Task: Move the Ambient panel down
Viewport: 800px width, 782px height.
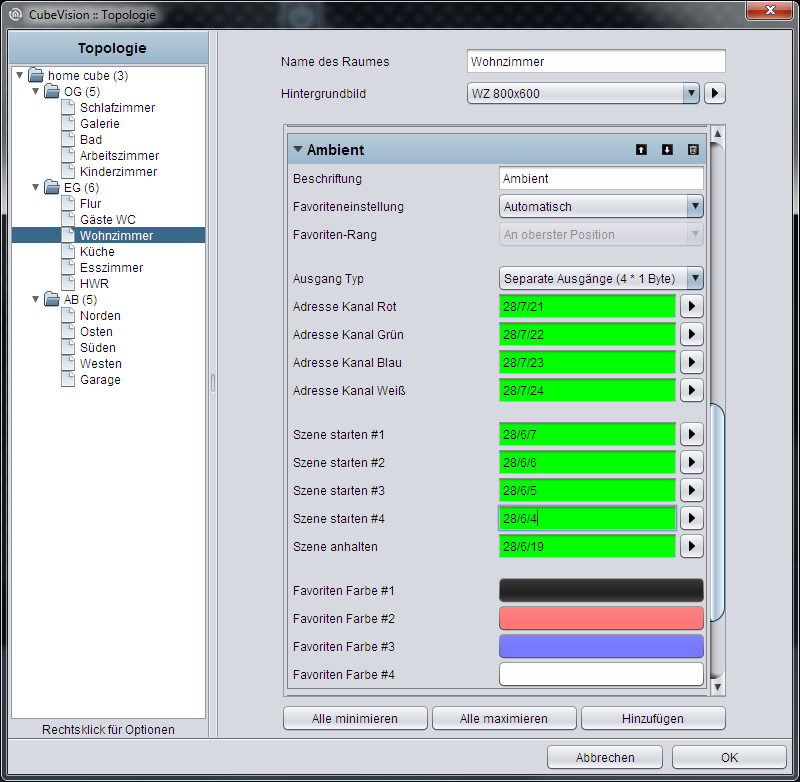Action: tap(667, 149)
